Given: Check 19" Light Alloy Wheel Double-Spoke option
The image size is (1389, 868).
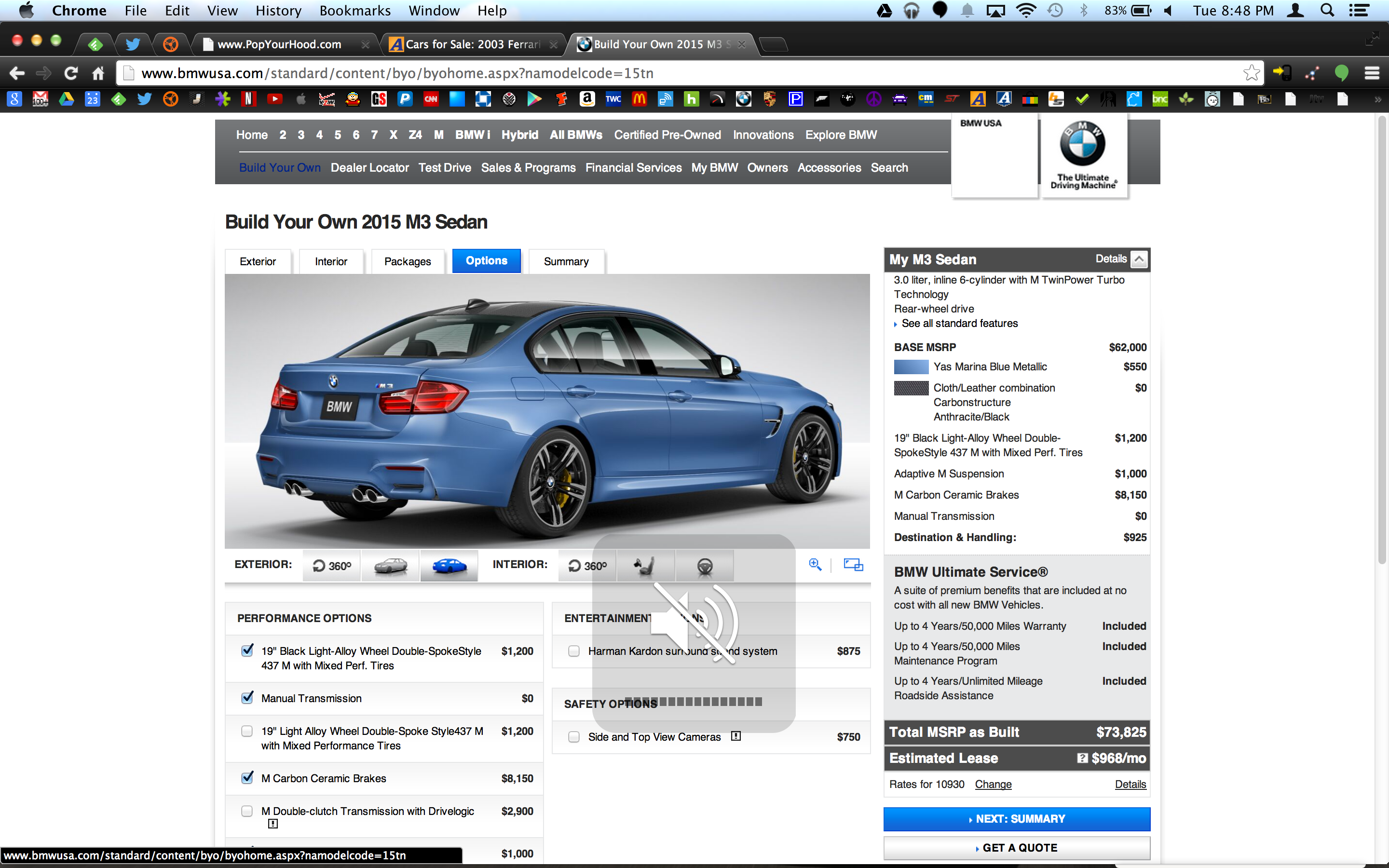Looking at the screenshot, I should click(x=247, y=731).
